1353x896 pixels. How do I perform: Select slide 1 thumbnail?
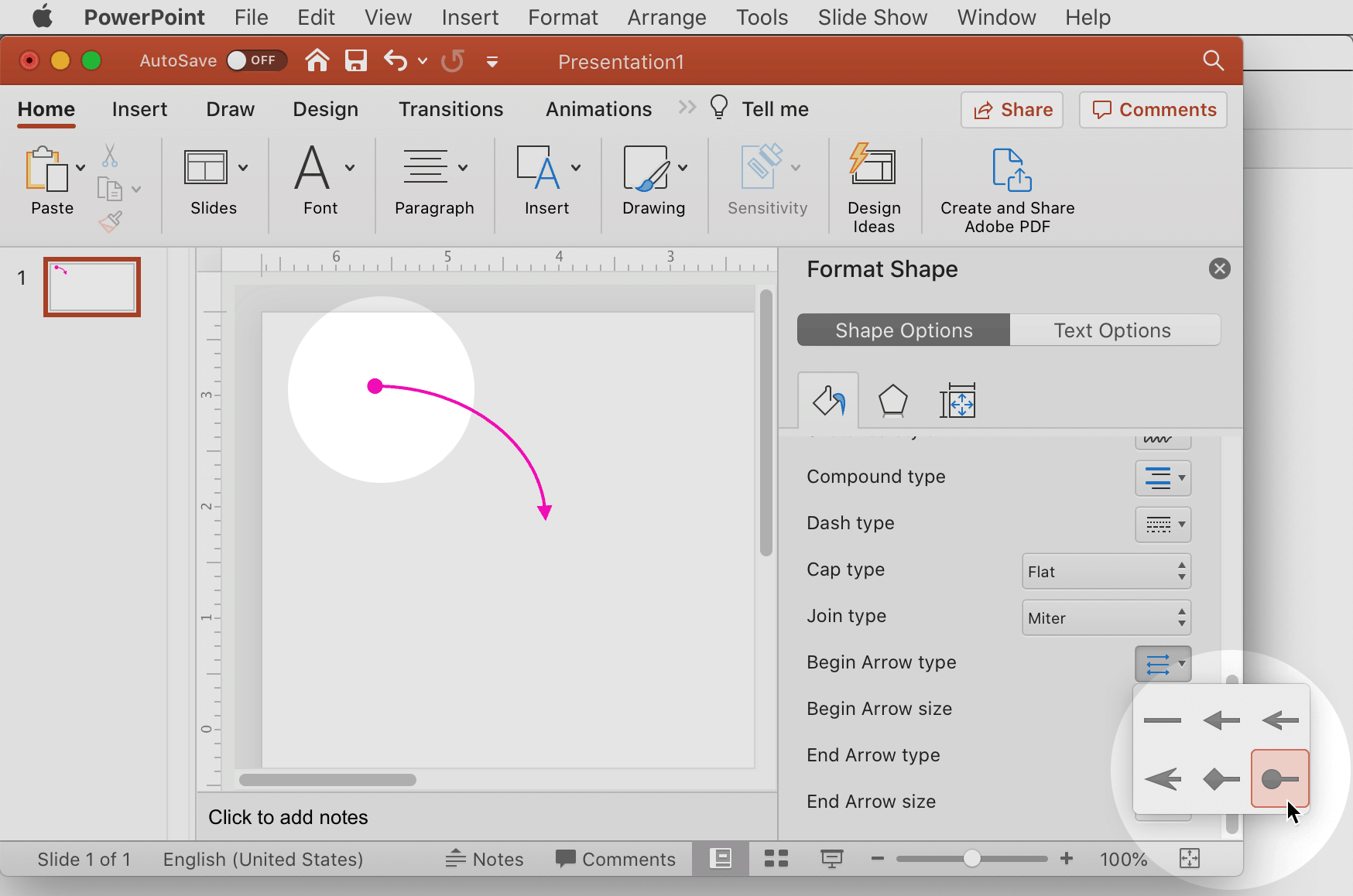point(92,287)
